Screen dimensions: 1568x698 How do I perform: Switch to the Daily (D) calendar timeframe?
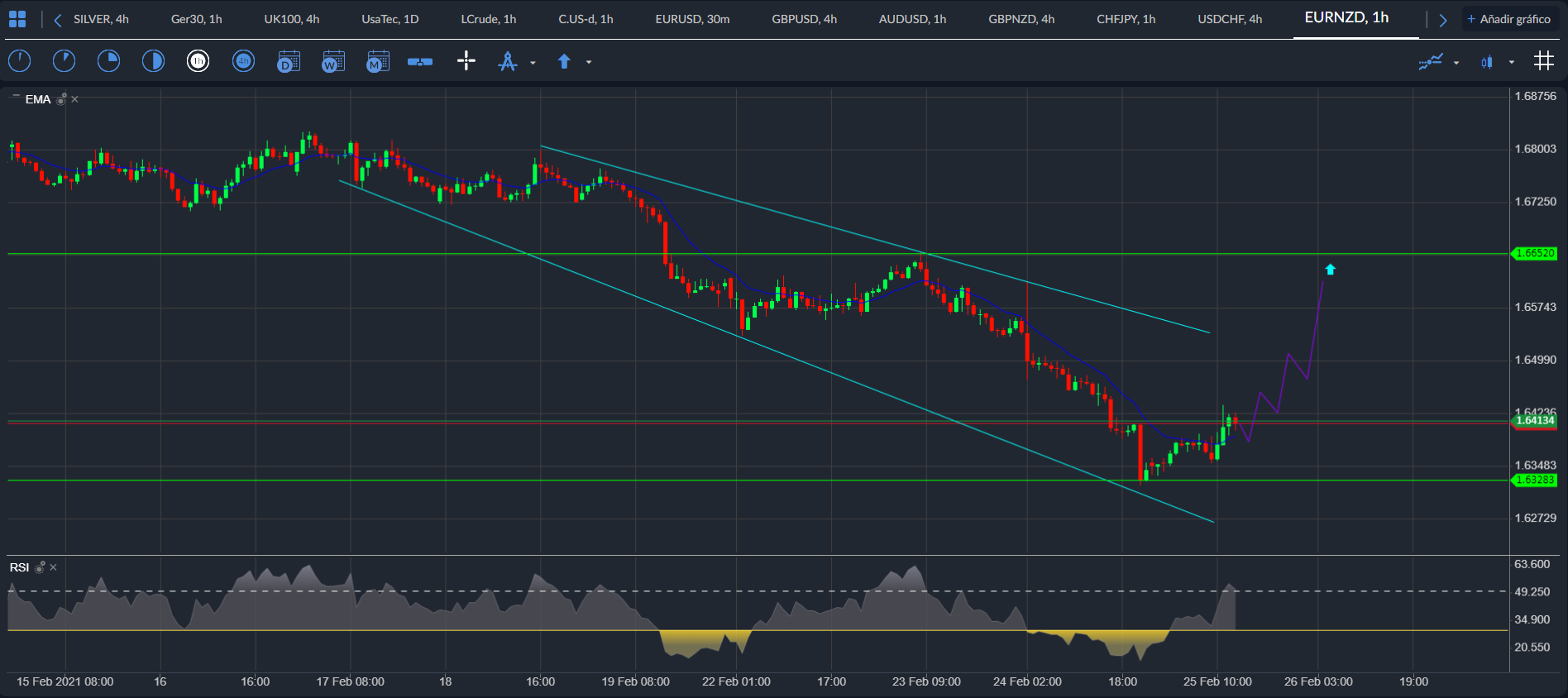[x=288, y=61]
